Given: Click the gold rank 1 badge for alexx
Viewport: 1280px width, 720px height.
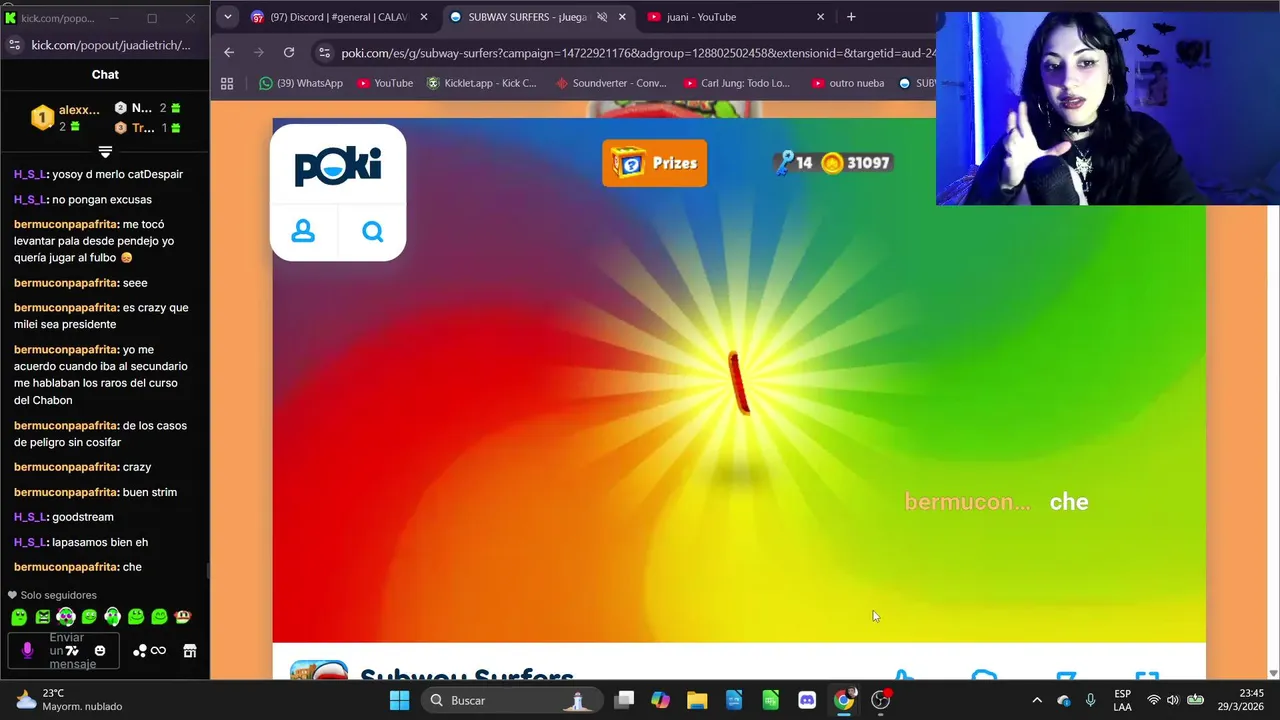Looking at the screenshot, I should 42,118.
